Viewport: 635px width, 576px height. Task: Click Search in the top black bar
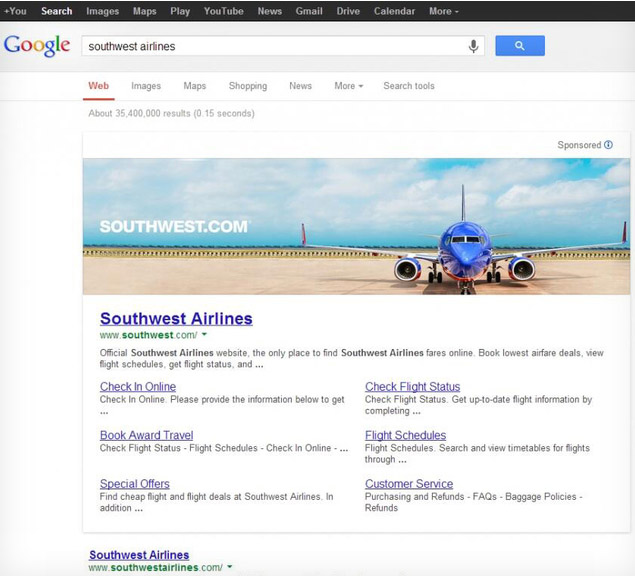[57, 11]
